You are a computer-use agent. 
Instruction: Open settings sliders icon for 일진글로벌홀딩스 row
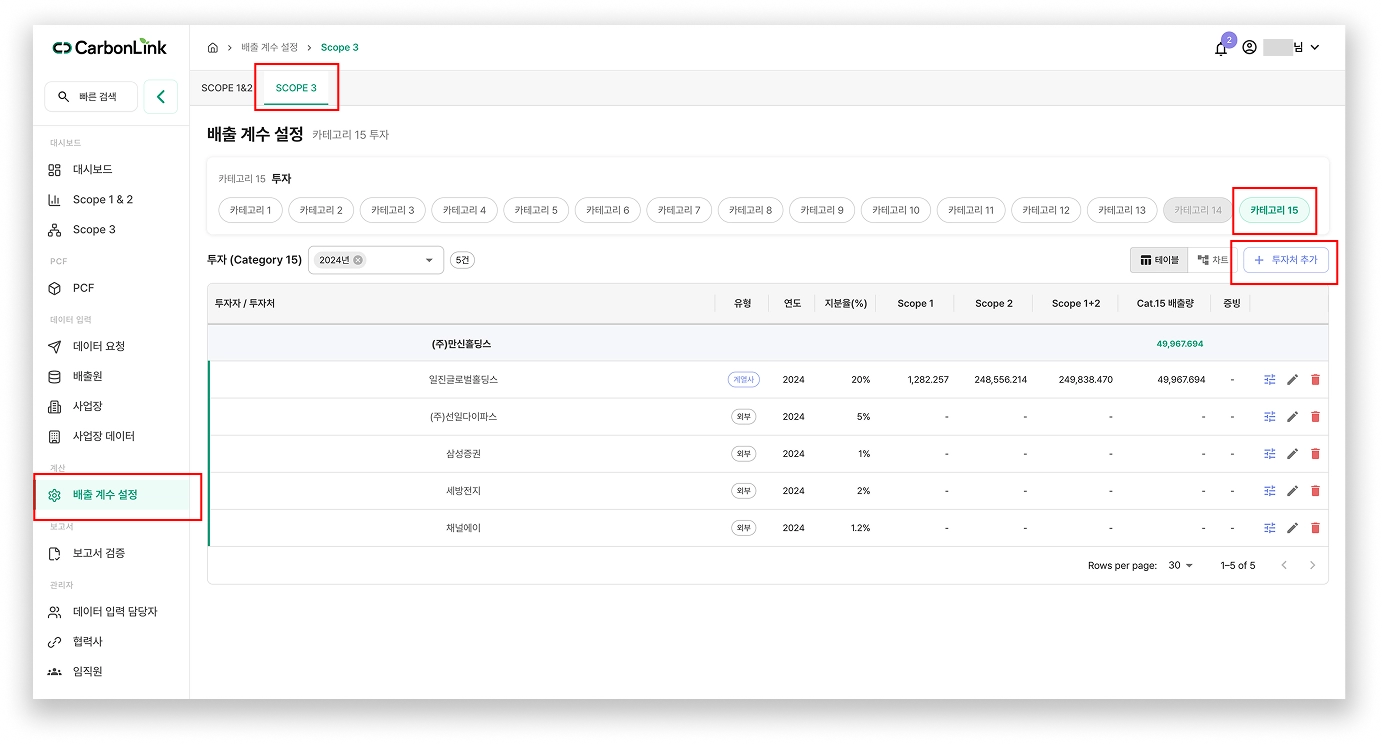[1270, 380]
